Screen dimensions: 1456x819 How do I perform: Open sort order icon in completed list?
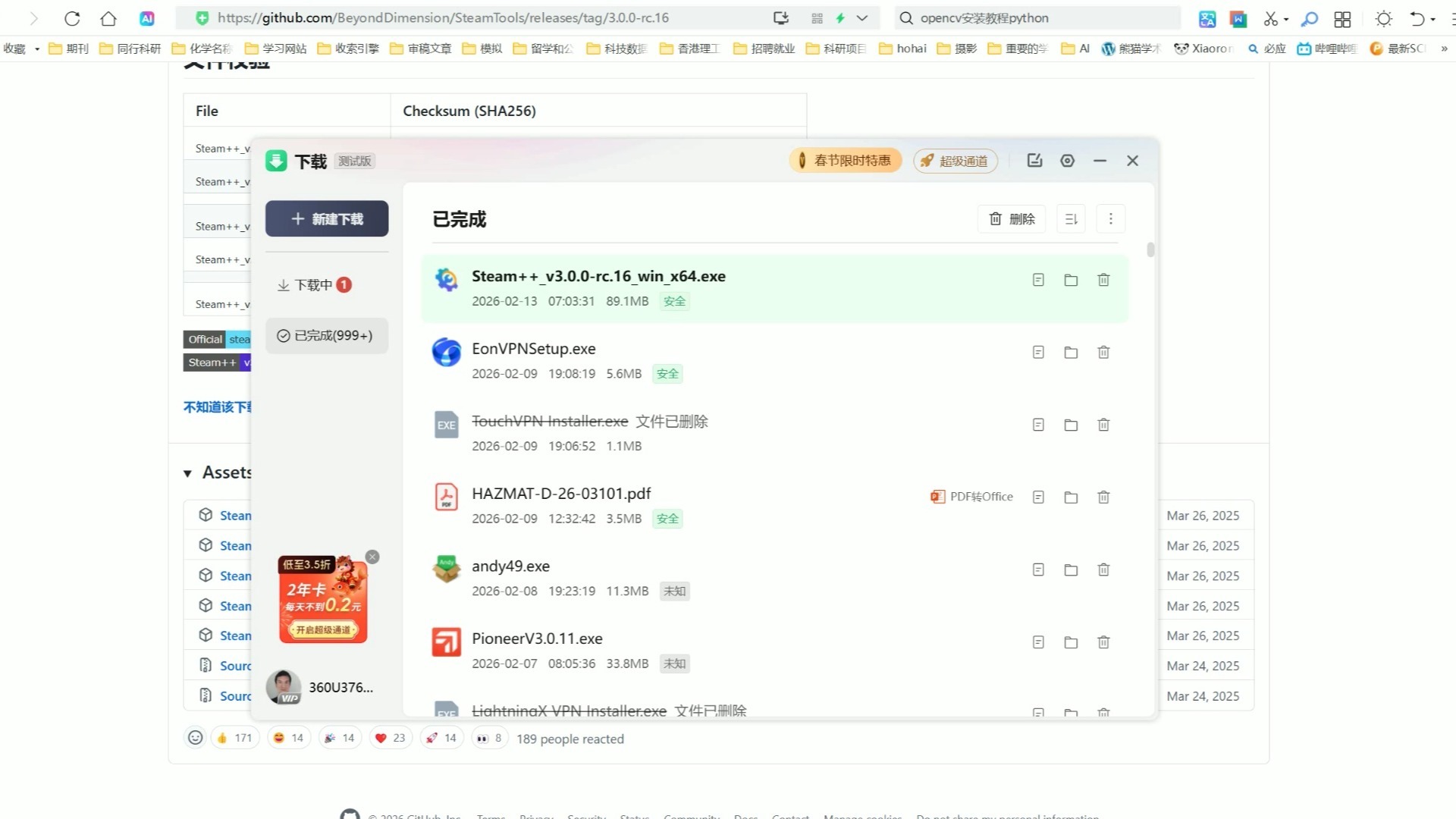1071,219
